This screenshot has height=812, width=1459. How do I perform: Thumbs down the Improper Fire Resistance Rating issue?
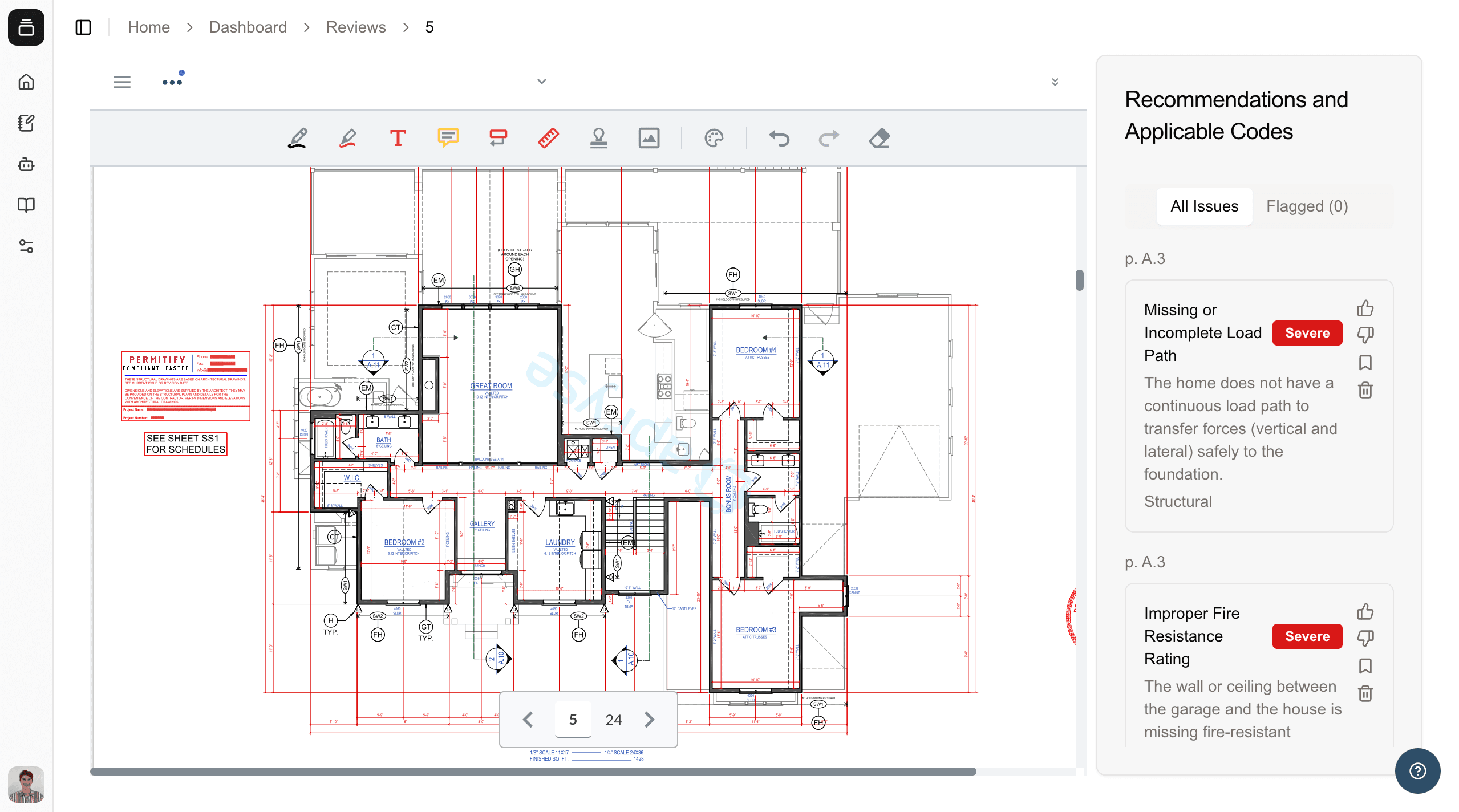[x=1365, y=638]
